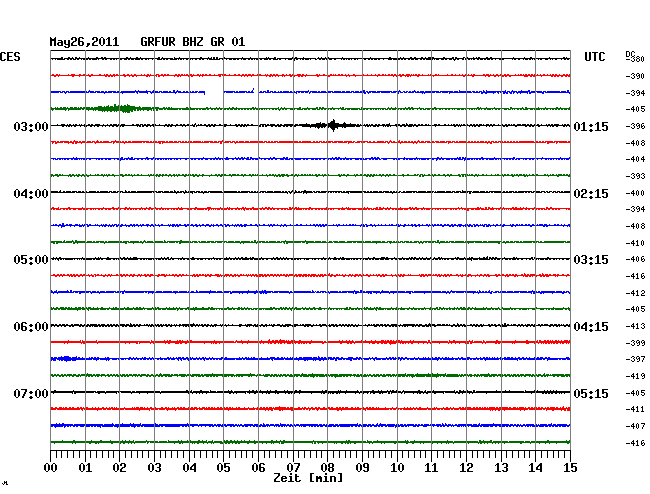The image size is (650, 494).
Task: Click the Zeit [min] axis title
Action: (308, 478)
